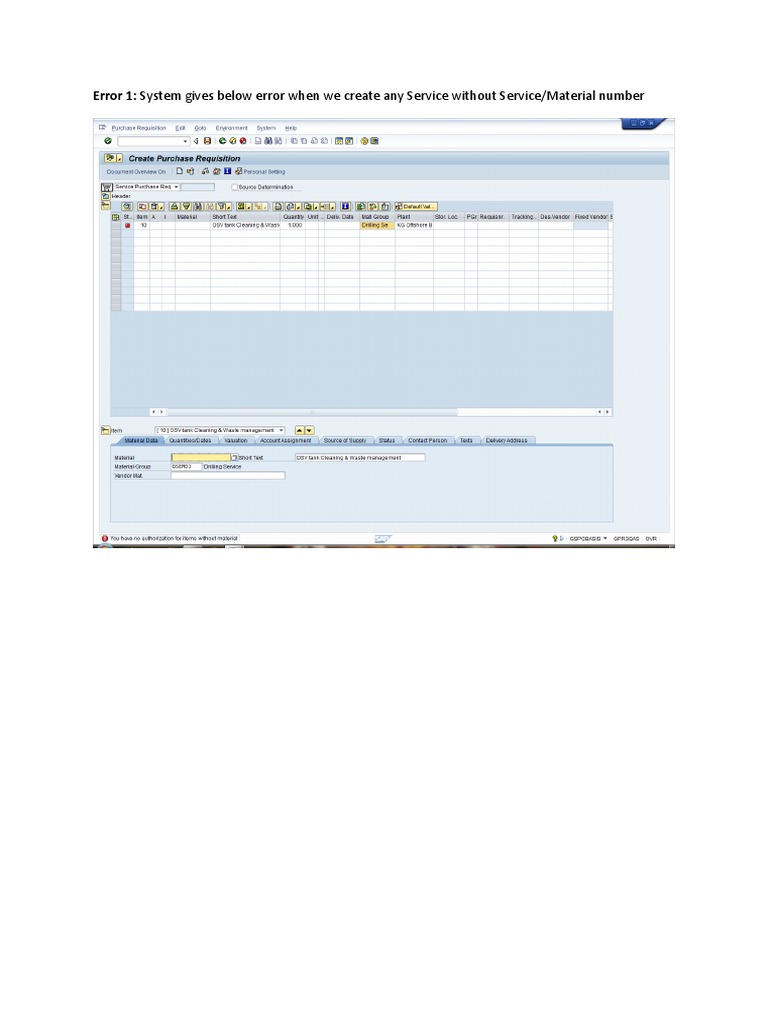Select the Material Data tab
The image size is (768, 1024).
[141, 440]
